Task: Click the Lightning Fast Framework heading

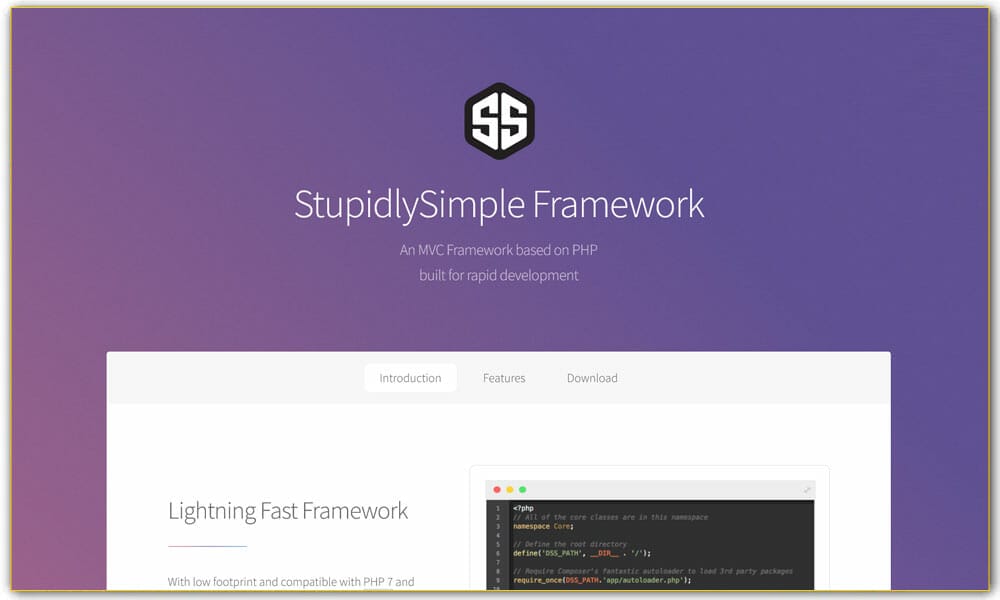Action: tap(288, 511)
